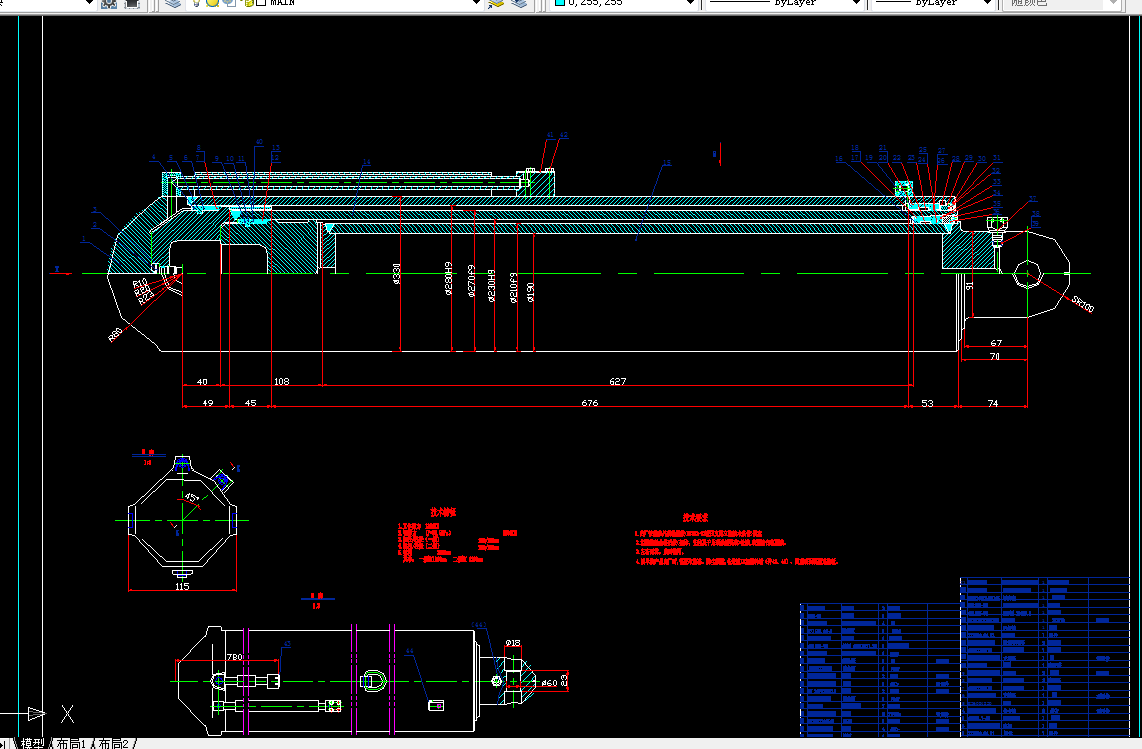Toggle MAIN layer viewport freeze icon
Viewport: 1142px width, 749px height.
230,3
